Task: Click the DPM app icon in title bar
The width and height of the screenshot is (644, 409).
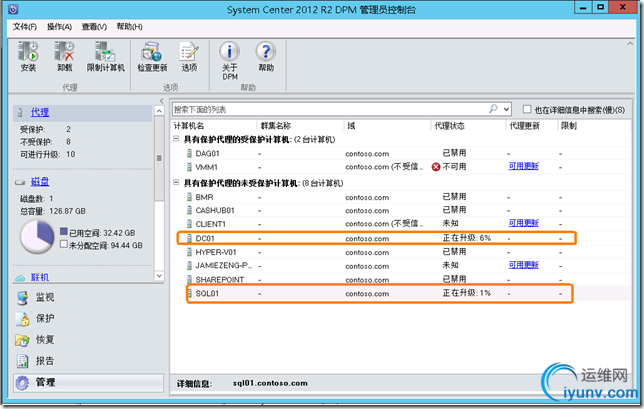Action: [x=13, y=9]
